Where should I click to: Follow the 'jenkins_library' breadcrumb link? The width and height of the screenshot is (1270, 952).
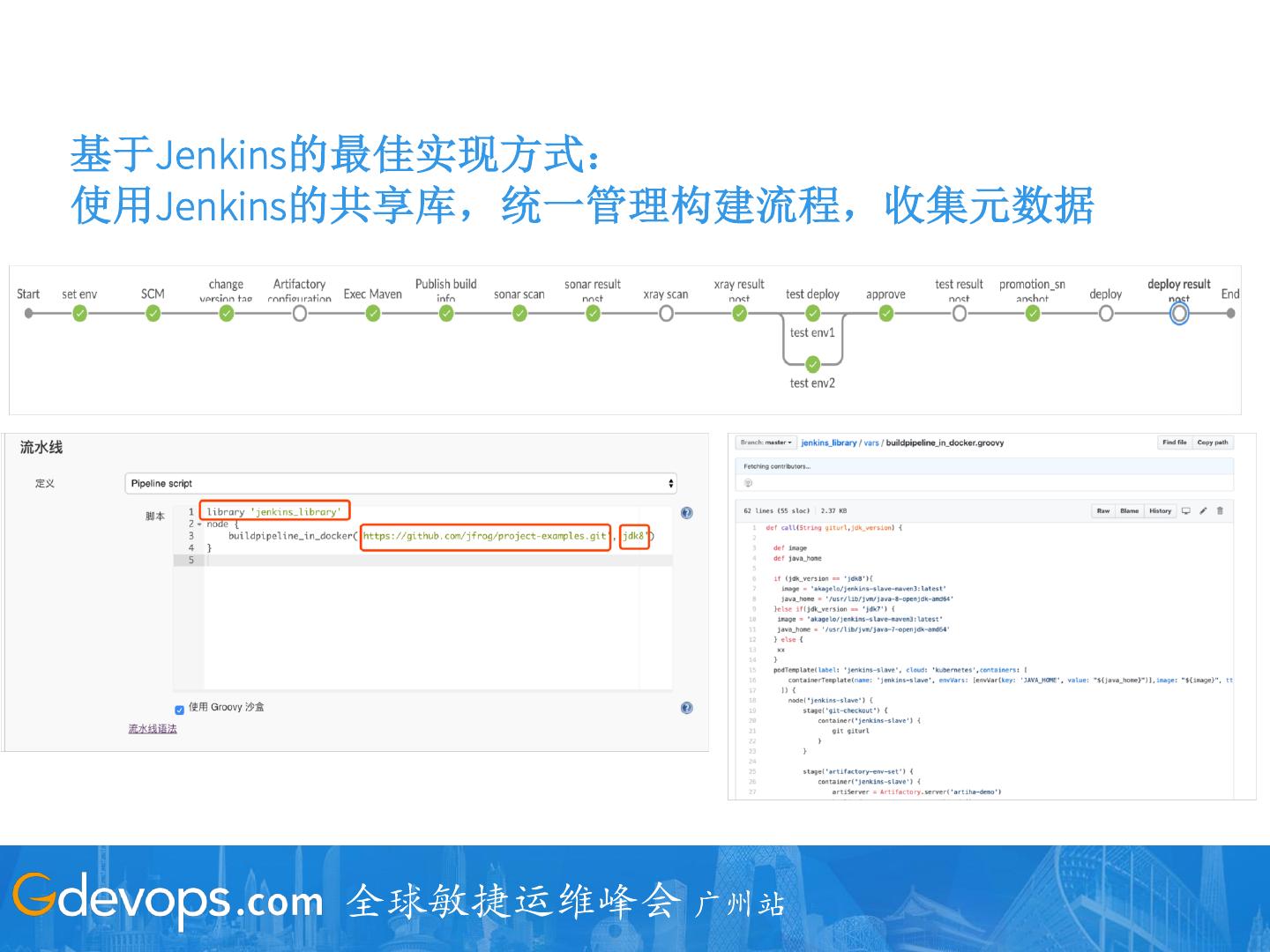click(829, 443)
